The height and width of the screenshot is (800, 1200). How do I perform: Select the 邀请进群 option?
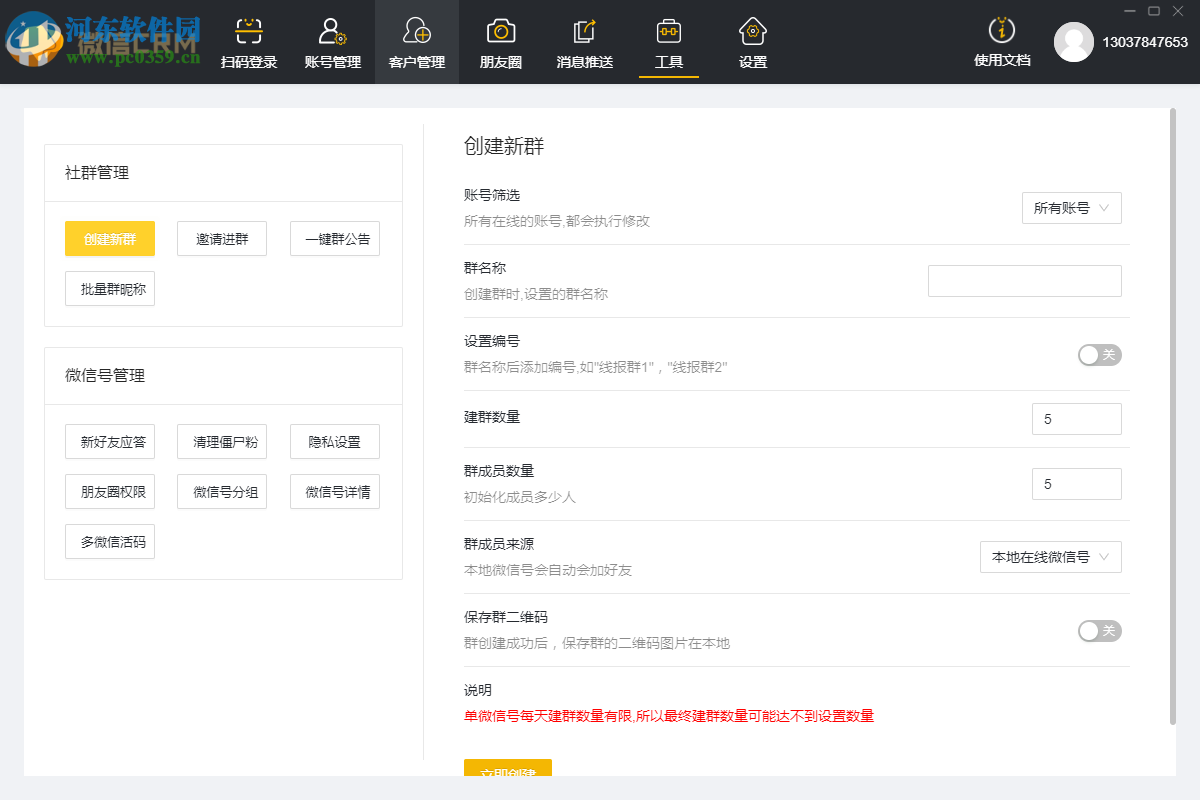coord(221,238)
